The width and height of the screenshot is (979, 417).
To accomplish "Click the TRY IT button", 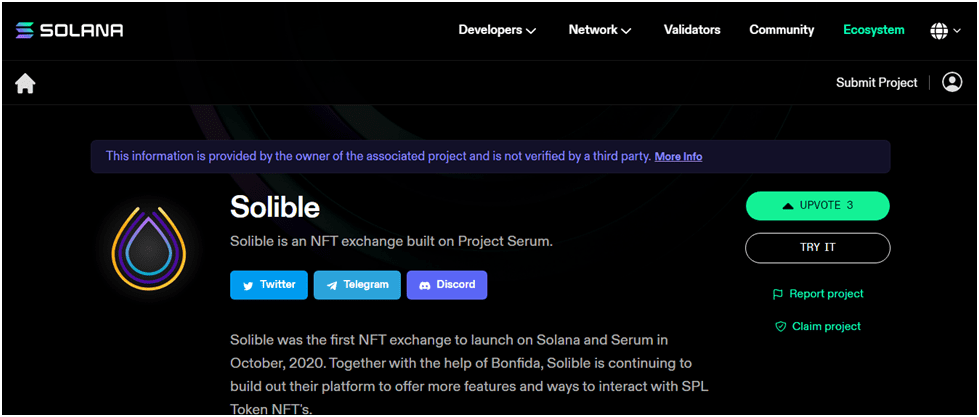I will click(817, 248).
